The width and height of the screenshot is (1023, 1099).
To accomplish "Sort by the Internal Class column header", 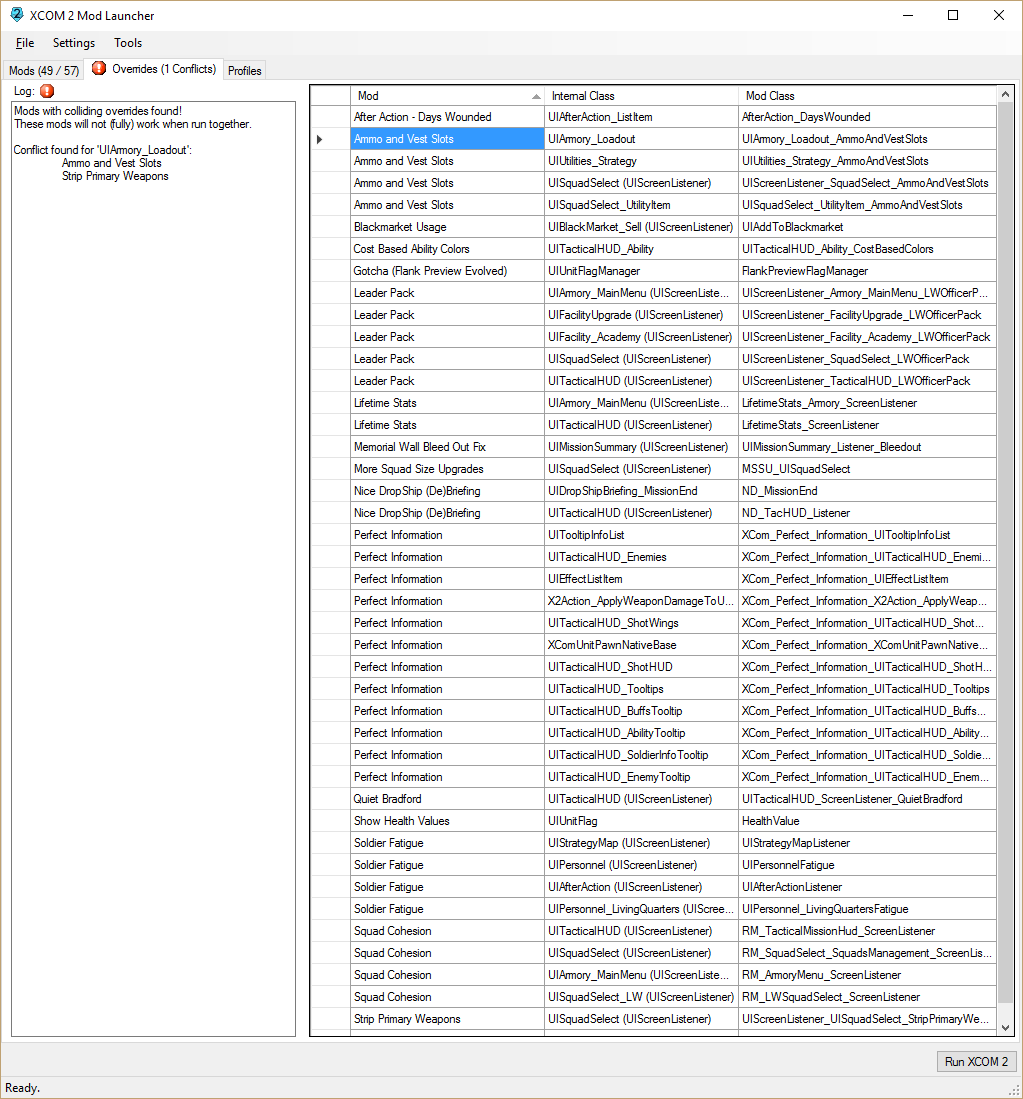I will tap(641, 96).
